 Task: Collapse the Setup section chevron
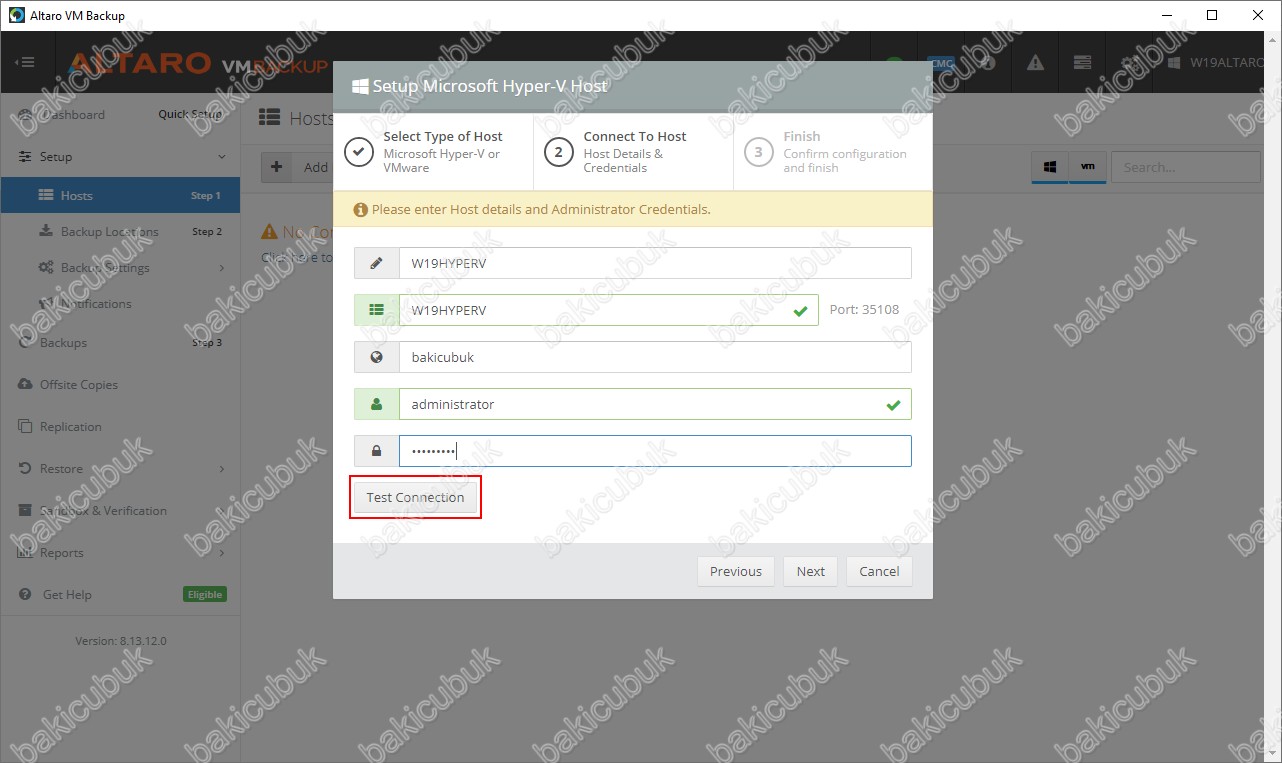tap(222, 157)
